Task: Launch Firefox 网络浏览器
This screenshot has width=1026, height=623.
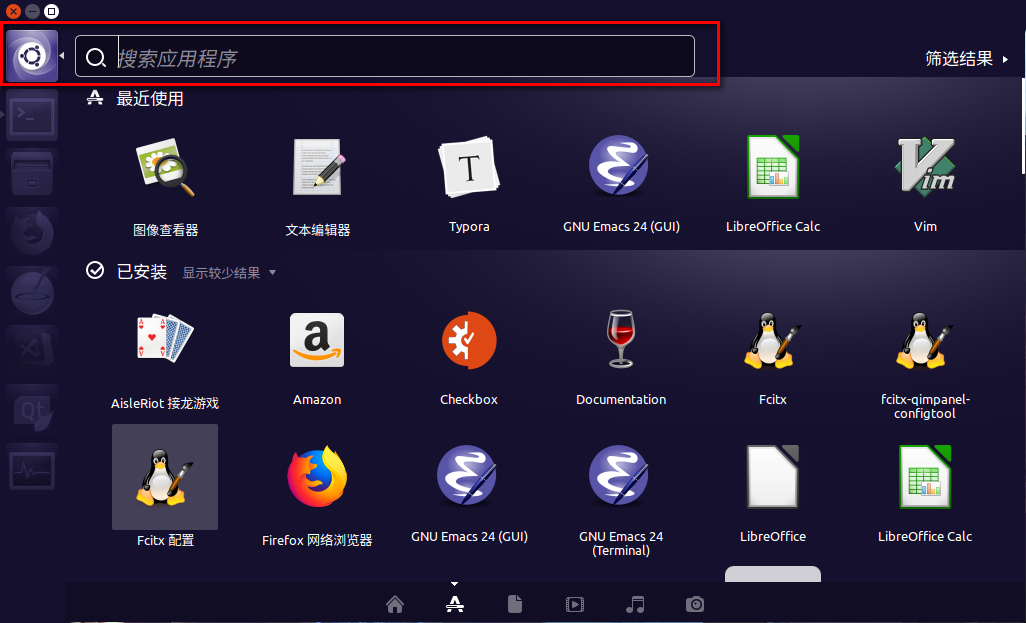Action: [317, 477]
